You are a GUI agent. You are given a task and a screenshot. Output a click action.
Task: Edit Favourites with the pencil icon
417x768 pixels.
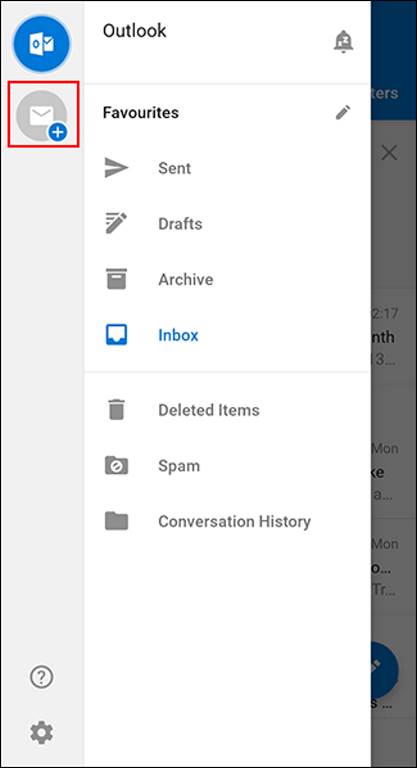click(343, 113)
